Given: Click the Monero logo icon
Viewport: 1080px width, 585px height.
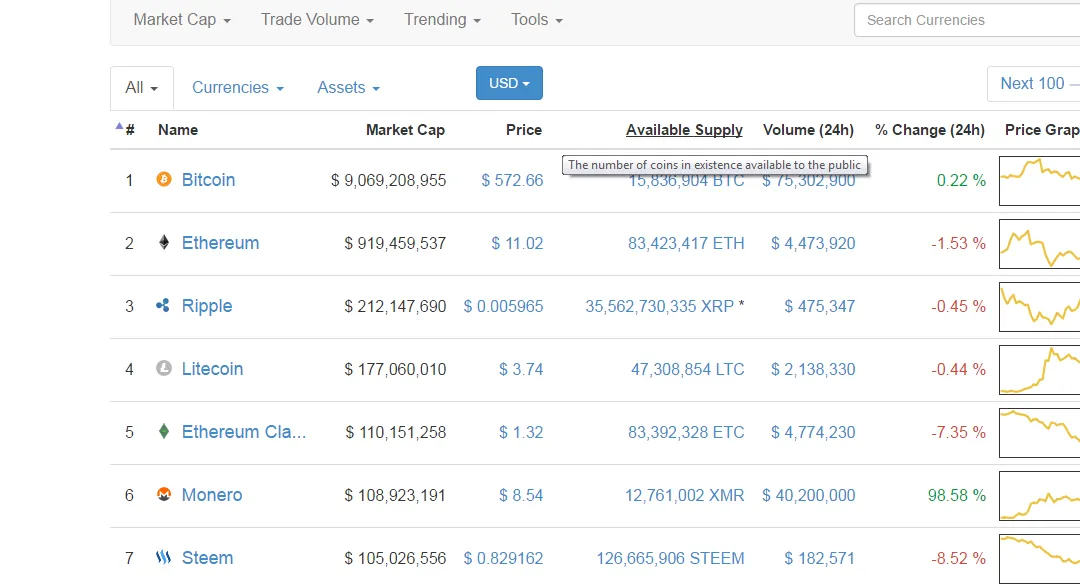Looking at the screenshot, I should coord(164,494).
